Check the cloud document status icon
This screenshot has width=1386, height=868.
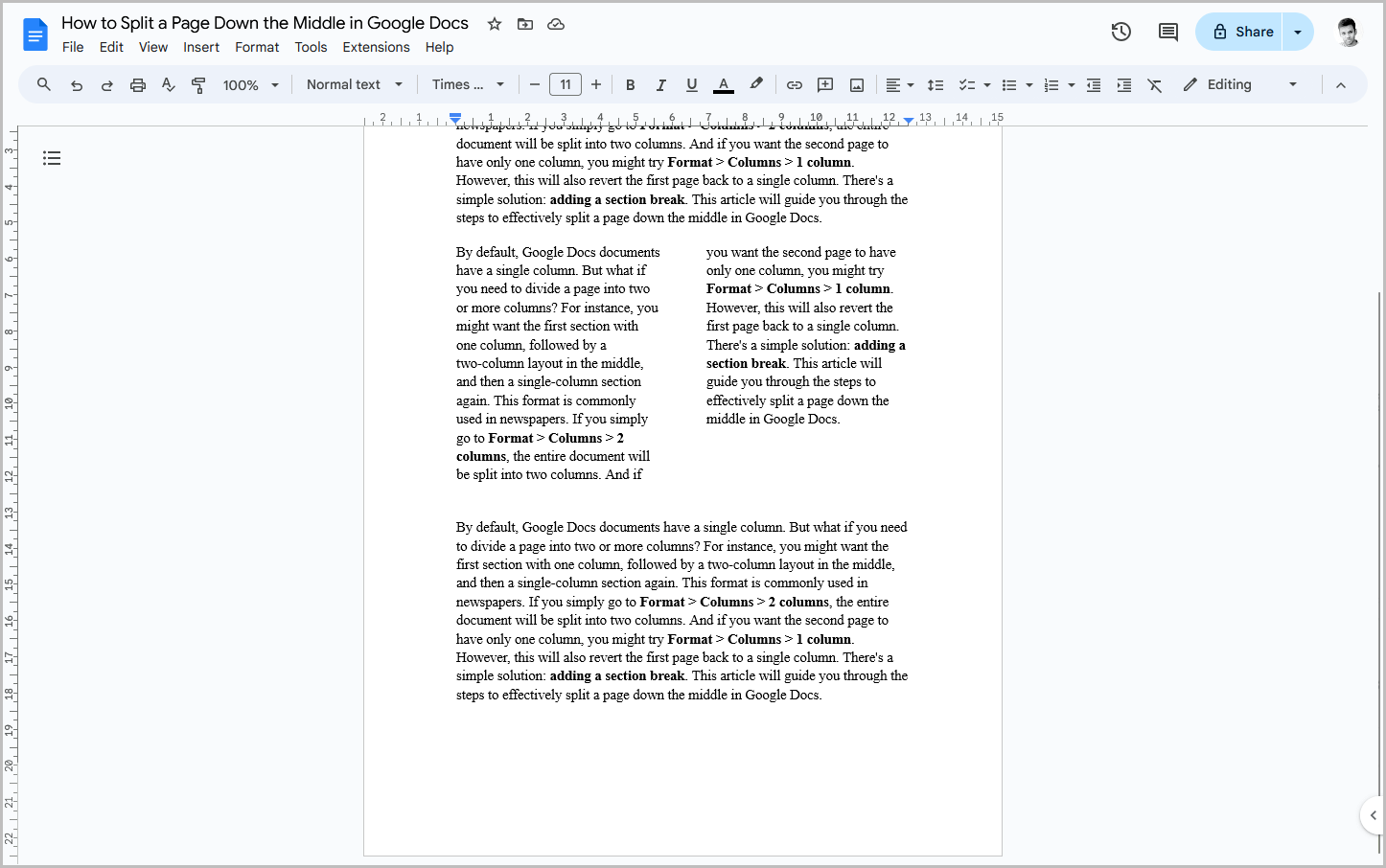point(556,24)
